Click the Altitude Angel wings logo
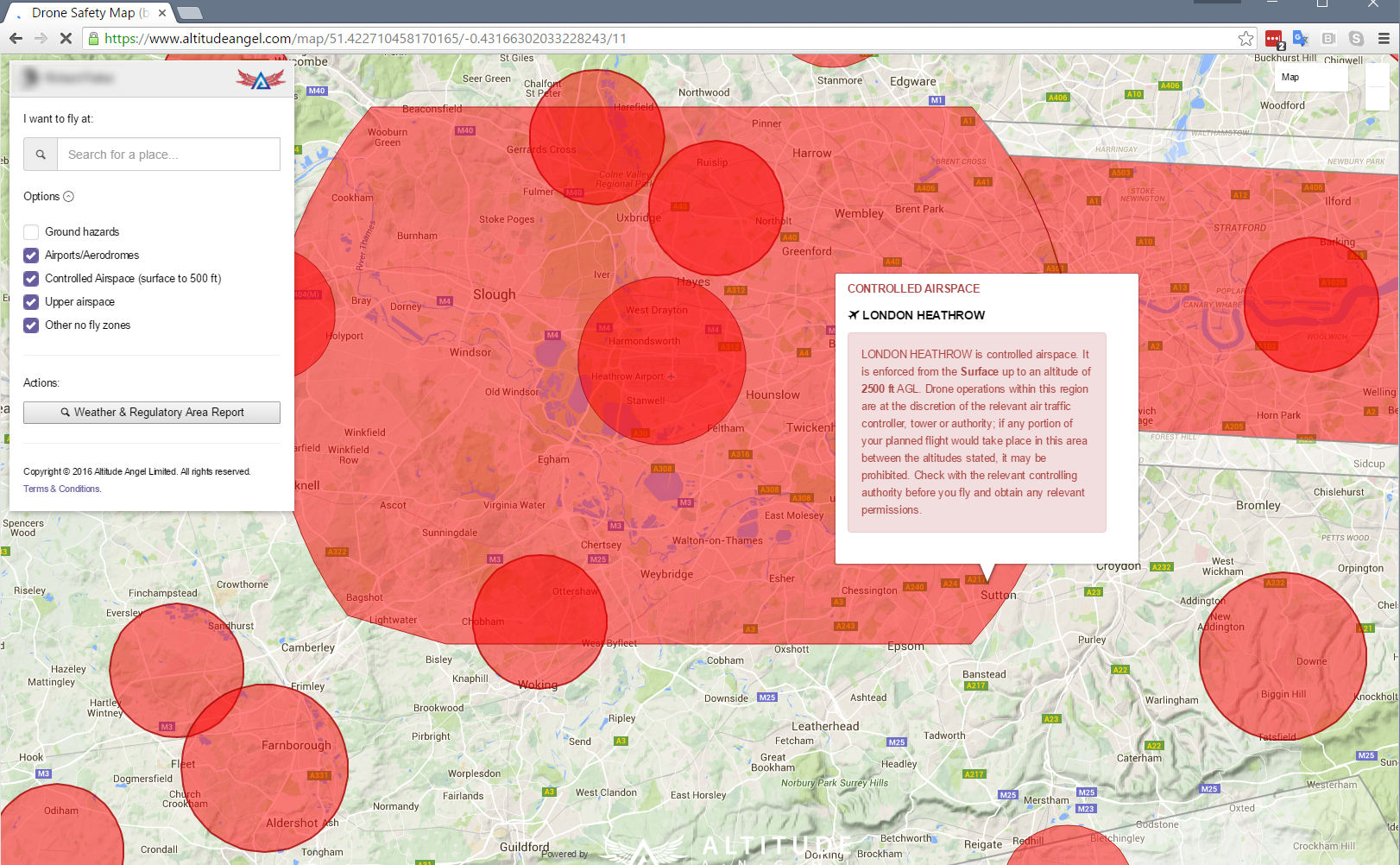The width and height of the screenshot is (1400, 865). click(x=262, y=79)
